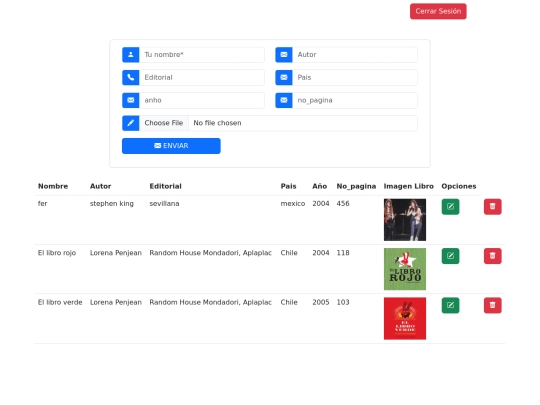Select the 'mexico' country cell

[293, 204]
